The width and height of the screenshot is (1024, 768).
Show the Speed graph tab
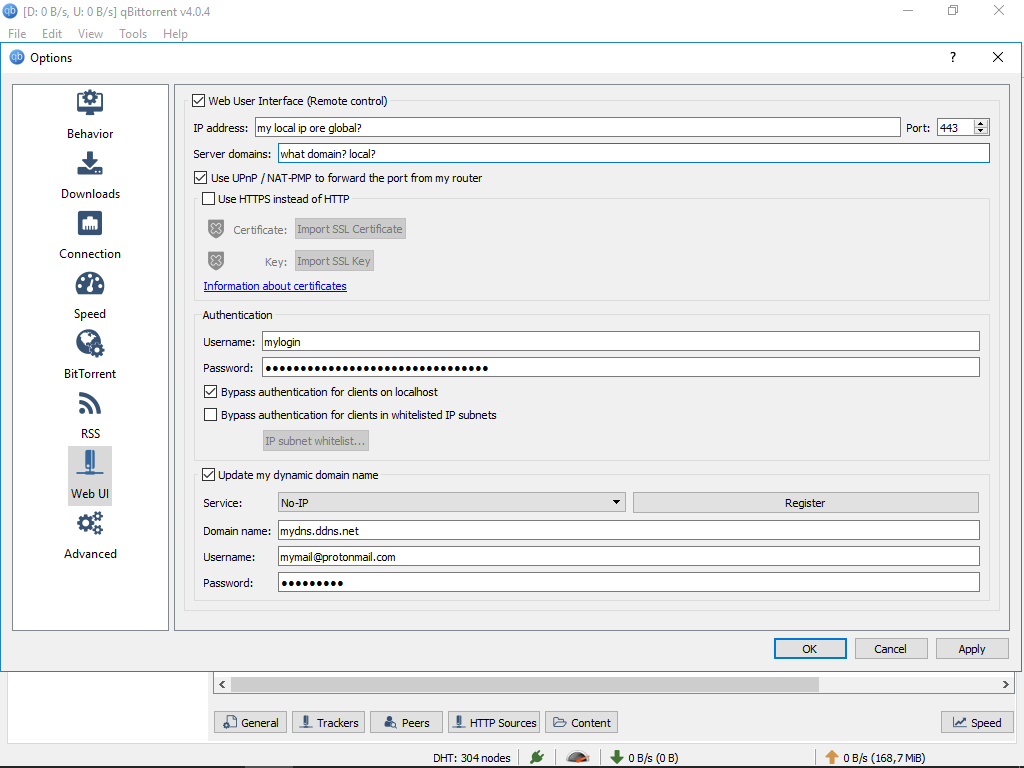coord(977,722)
